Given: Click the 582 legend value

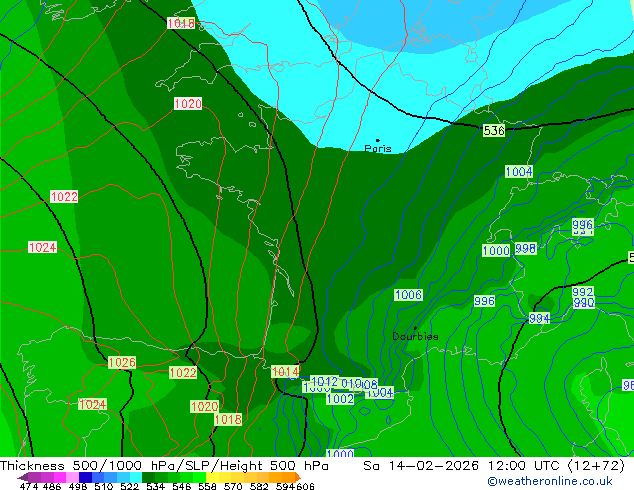Looking at the screenshot, I should pyautogui.click(x=259, y=486).
